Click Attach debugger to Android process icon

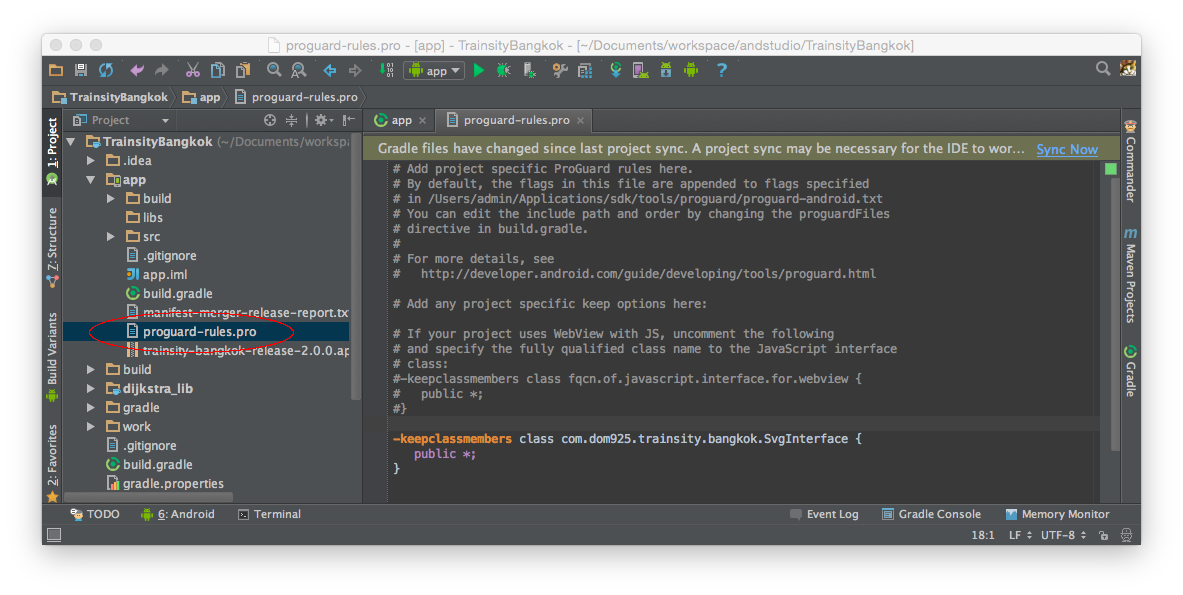[530, 70]
